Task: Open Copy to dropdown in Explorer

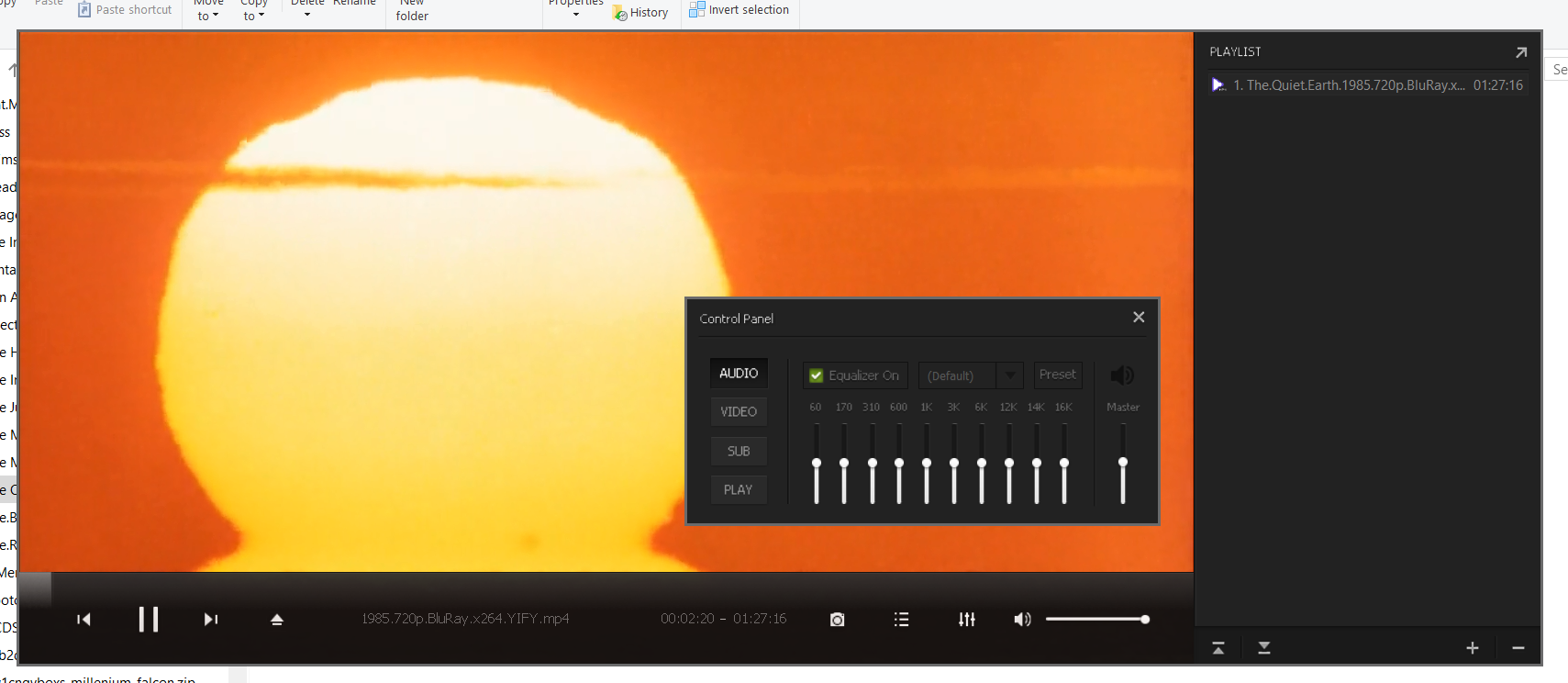Action: click(x=253, y=10)
